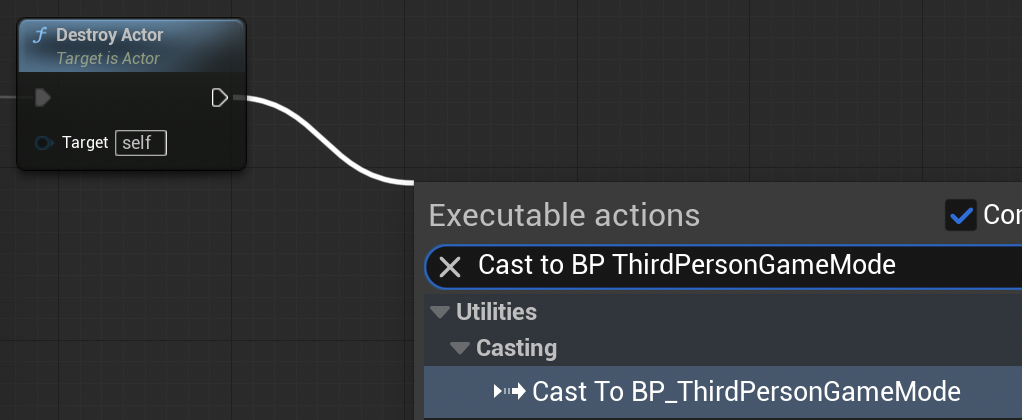Click the self value box on Target
The image size is (1022, 420).
141,143
